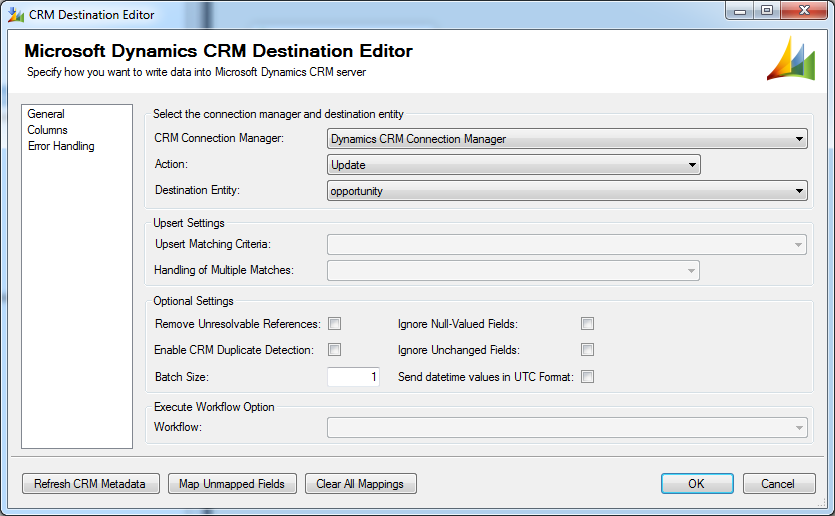Click the Cancel button

(x=779, y=484)
